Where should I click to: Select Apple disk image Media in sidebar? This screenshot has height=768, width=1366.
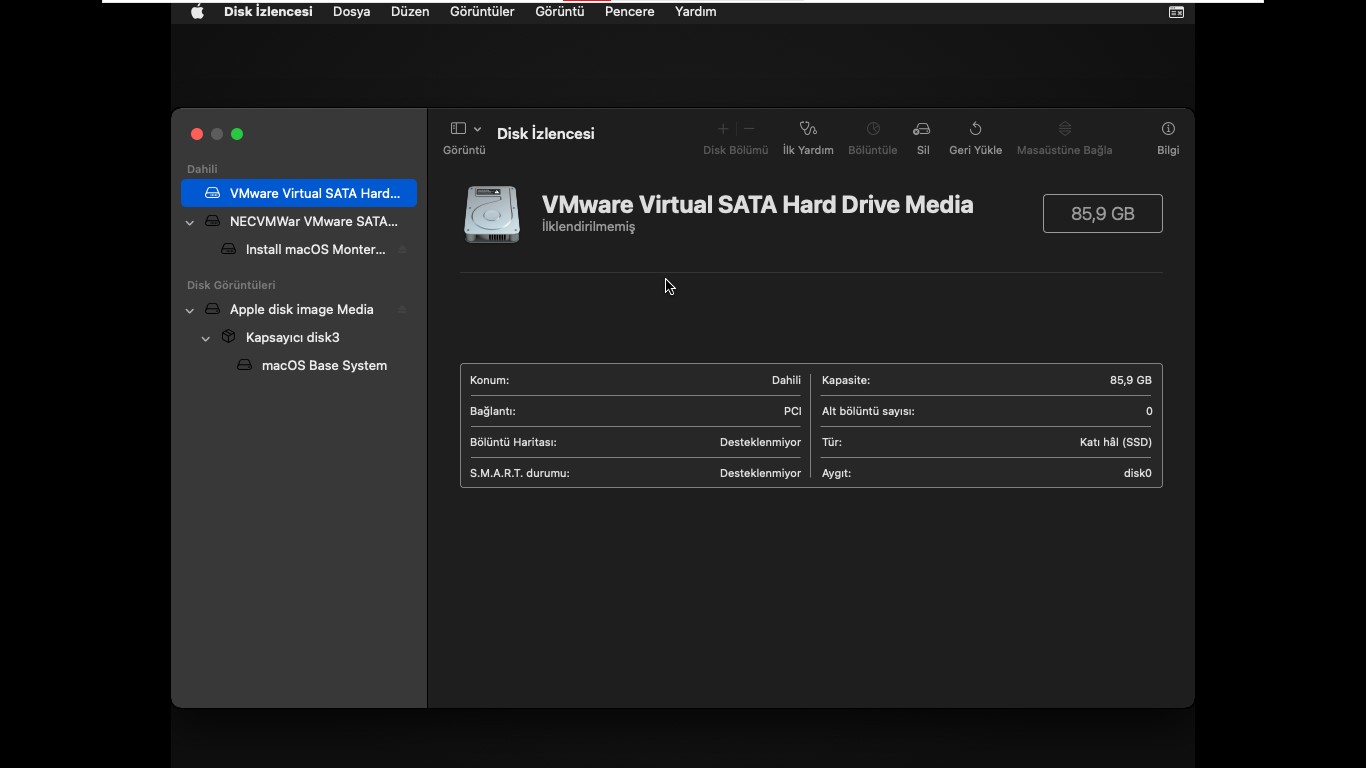tap(299, 309)
